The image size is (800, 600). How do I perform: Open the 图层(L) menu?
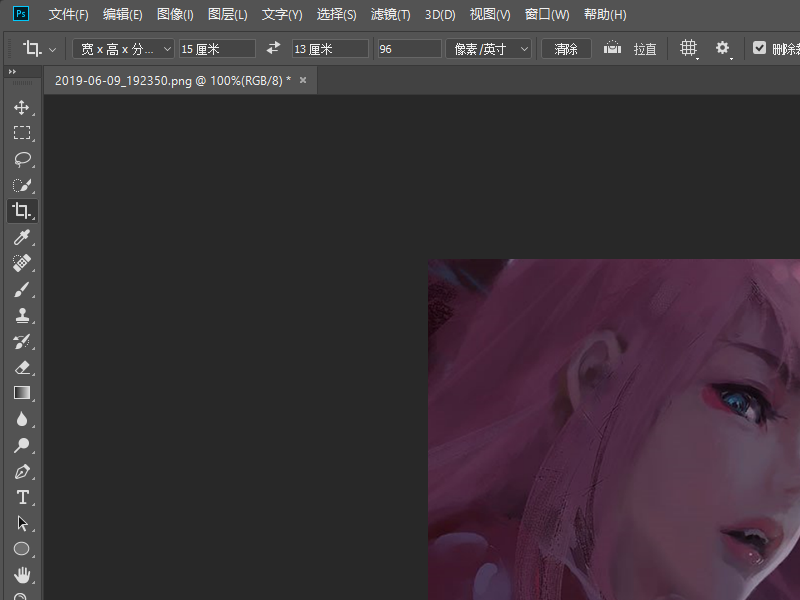coord(228,15)
